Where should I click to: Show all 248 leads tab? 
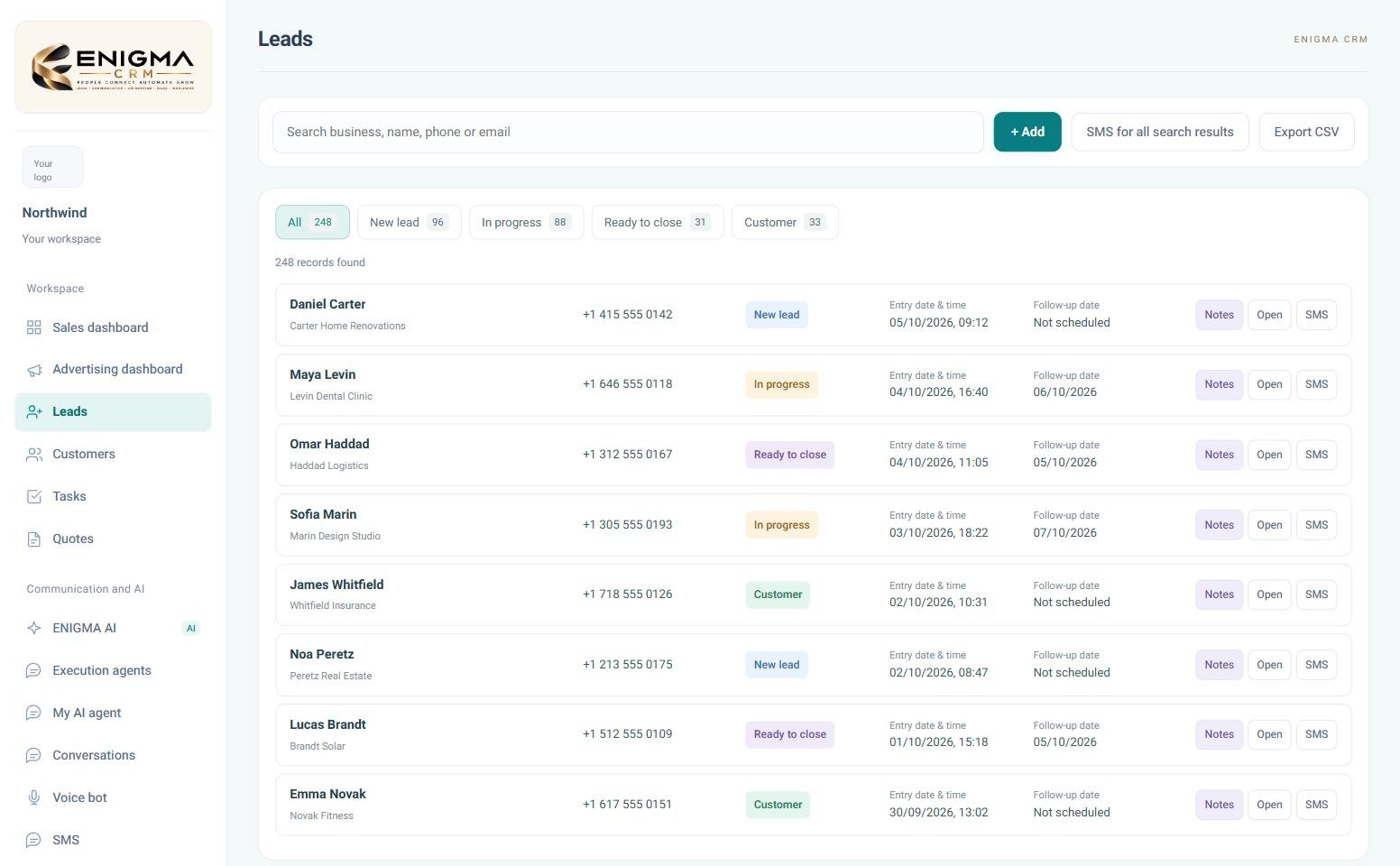coord(312,223)
